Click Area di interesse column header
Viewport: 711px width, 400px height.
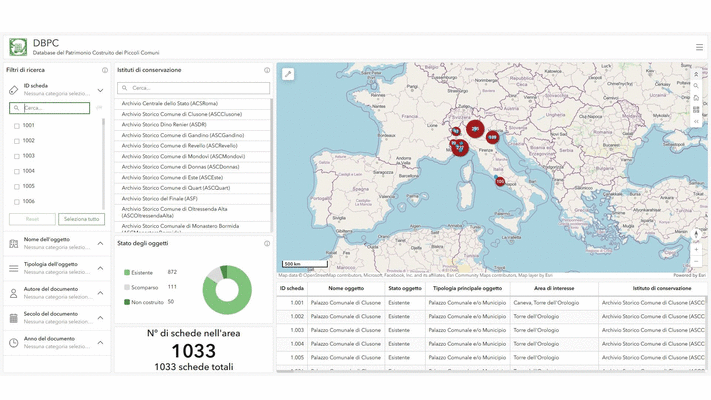[554, 288]
